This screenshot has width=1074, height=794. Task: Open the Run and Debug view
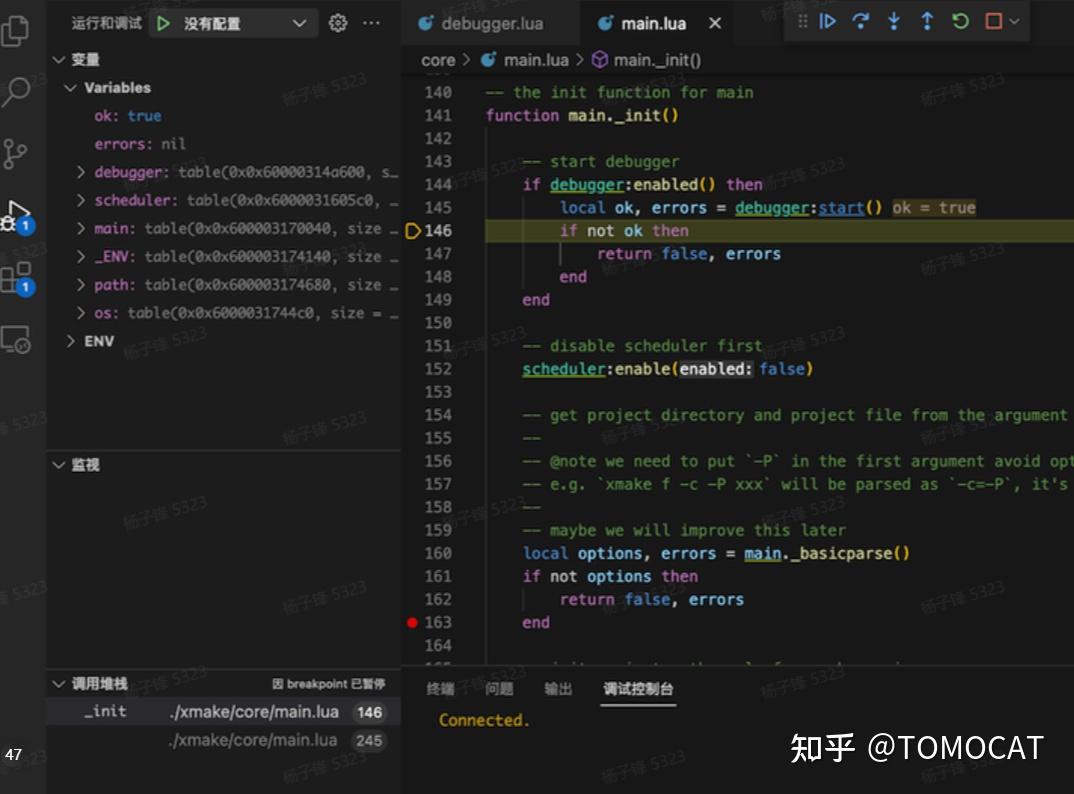(17, 215)
